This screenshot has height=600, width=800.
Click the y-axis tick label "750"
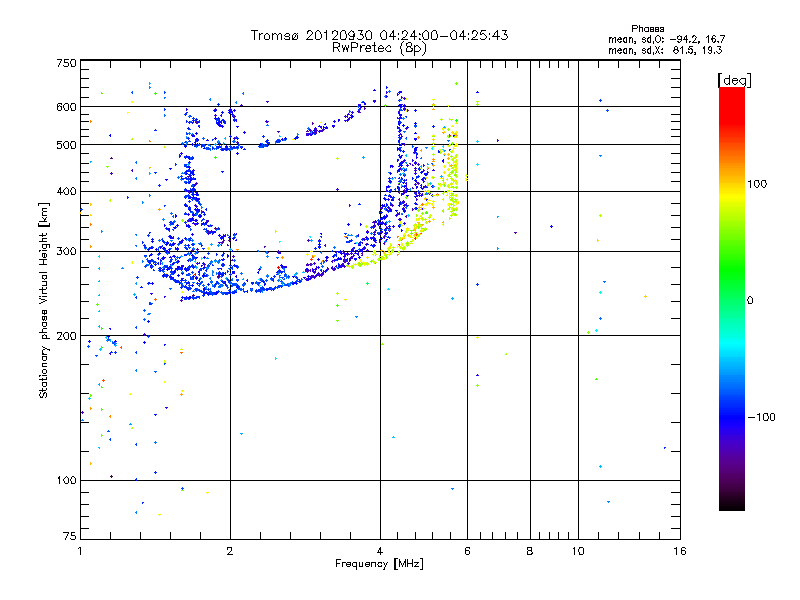coord(66,63)
